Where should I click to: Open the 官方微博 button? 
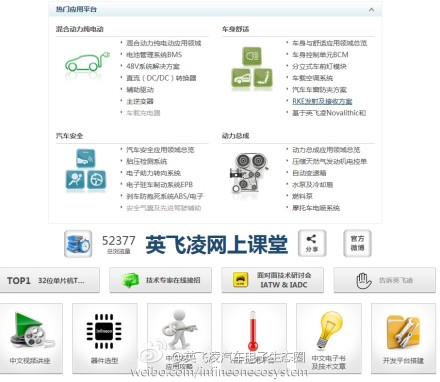point(357,243)
